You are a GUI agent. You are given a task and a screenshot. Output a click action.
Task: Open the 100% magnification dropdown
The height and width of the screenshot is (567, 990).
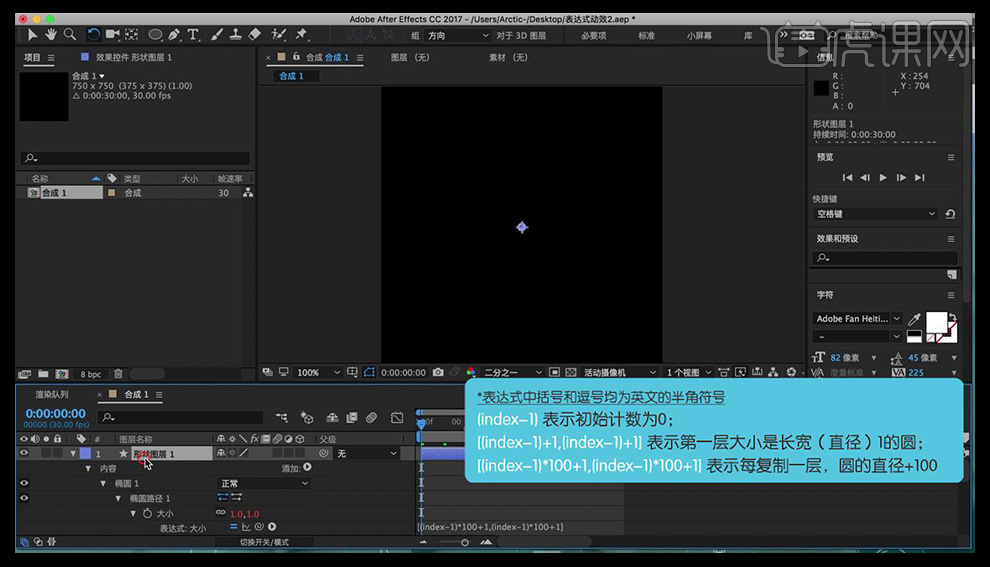click(318, 373)
